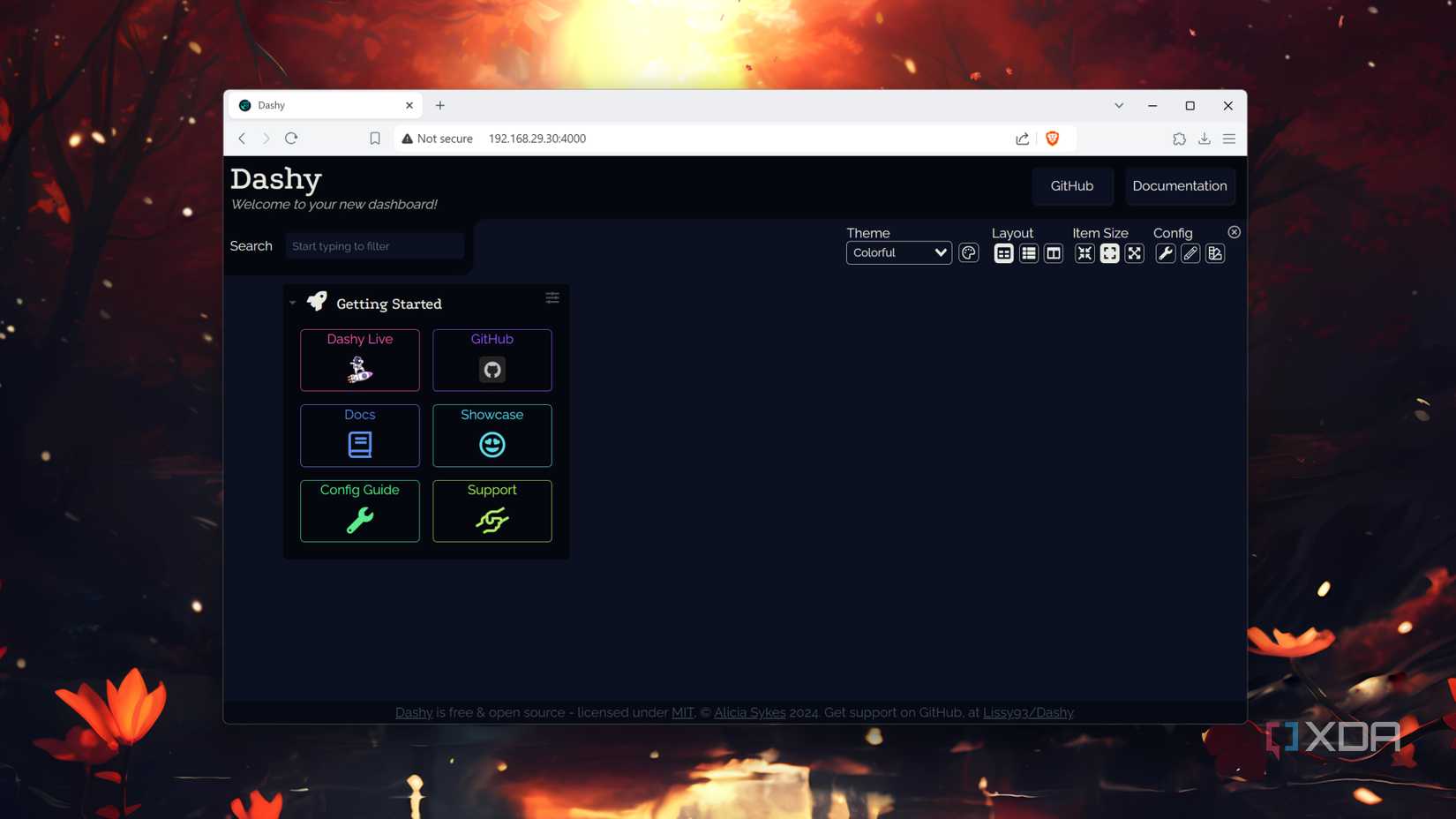Screen dimensions: 1456x819
Task: Click the Documentation button in header
Action: tap(1180, 186)
